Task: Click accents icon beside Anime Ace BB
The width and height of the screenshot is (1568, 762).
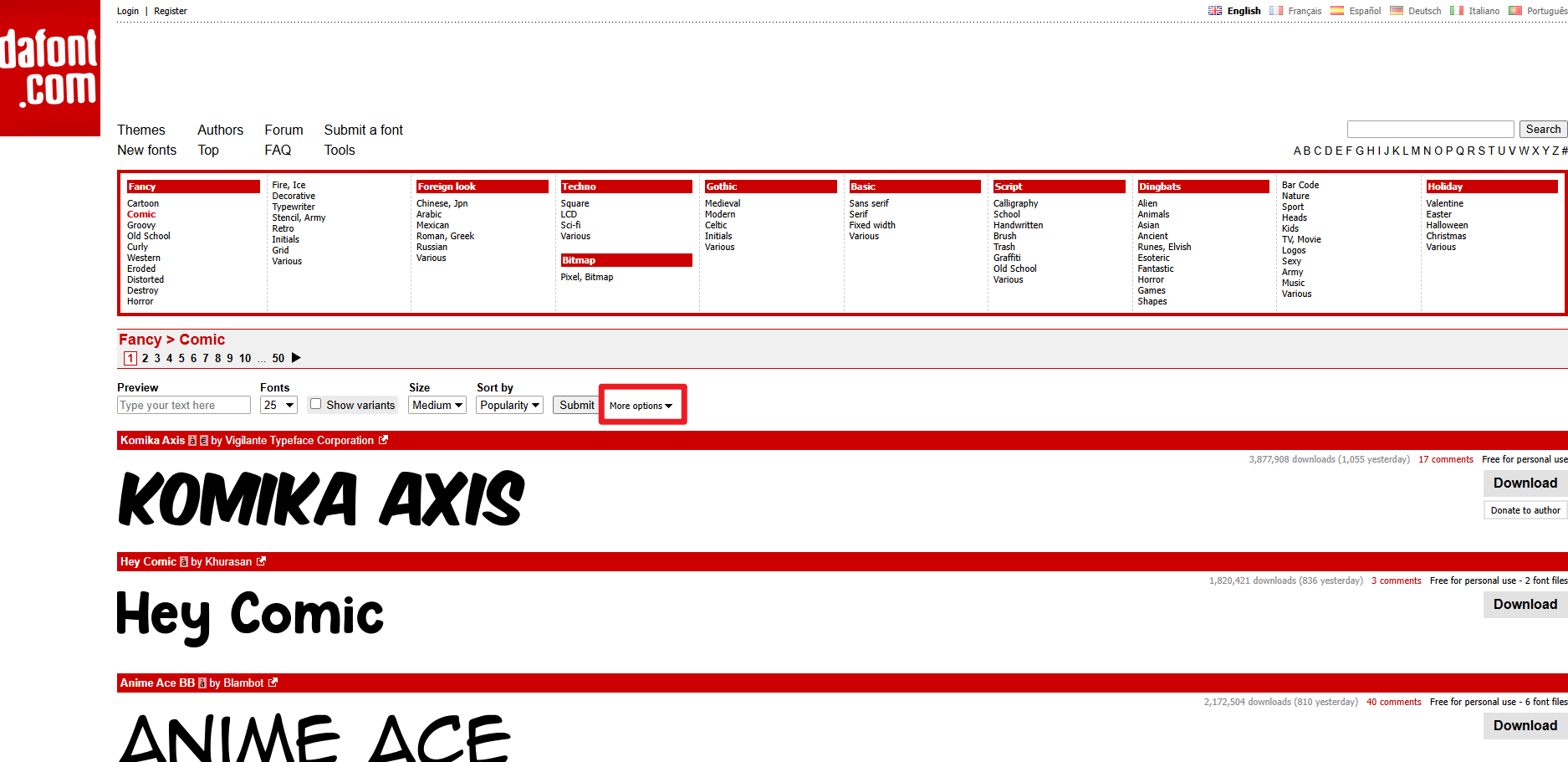Action: pos(202,683)
